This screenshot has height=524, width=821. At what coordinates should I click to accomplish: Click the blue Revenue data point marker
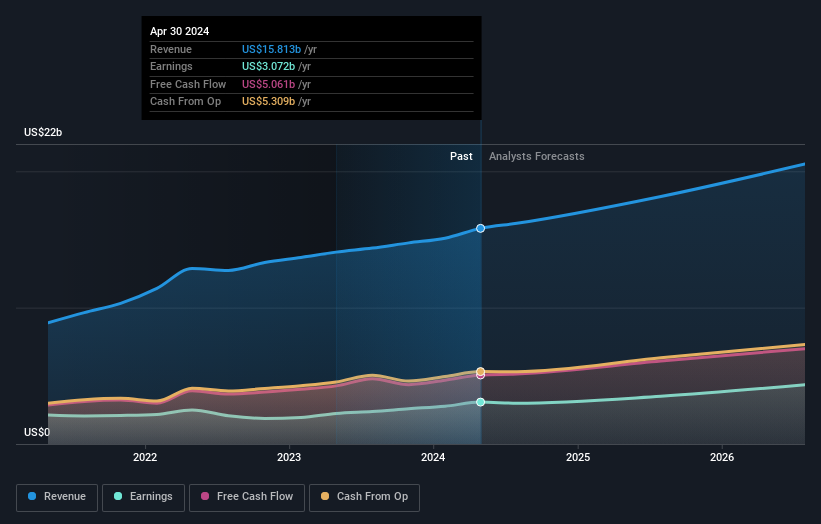click(480, 228)
